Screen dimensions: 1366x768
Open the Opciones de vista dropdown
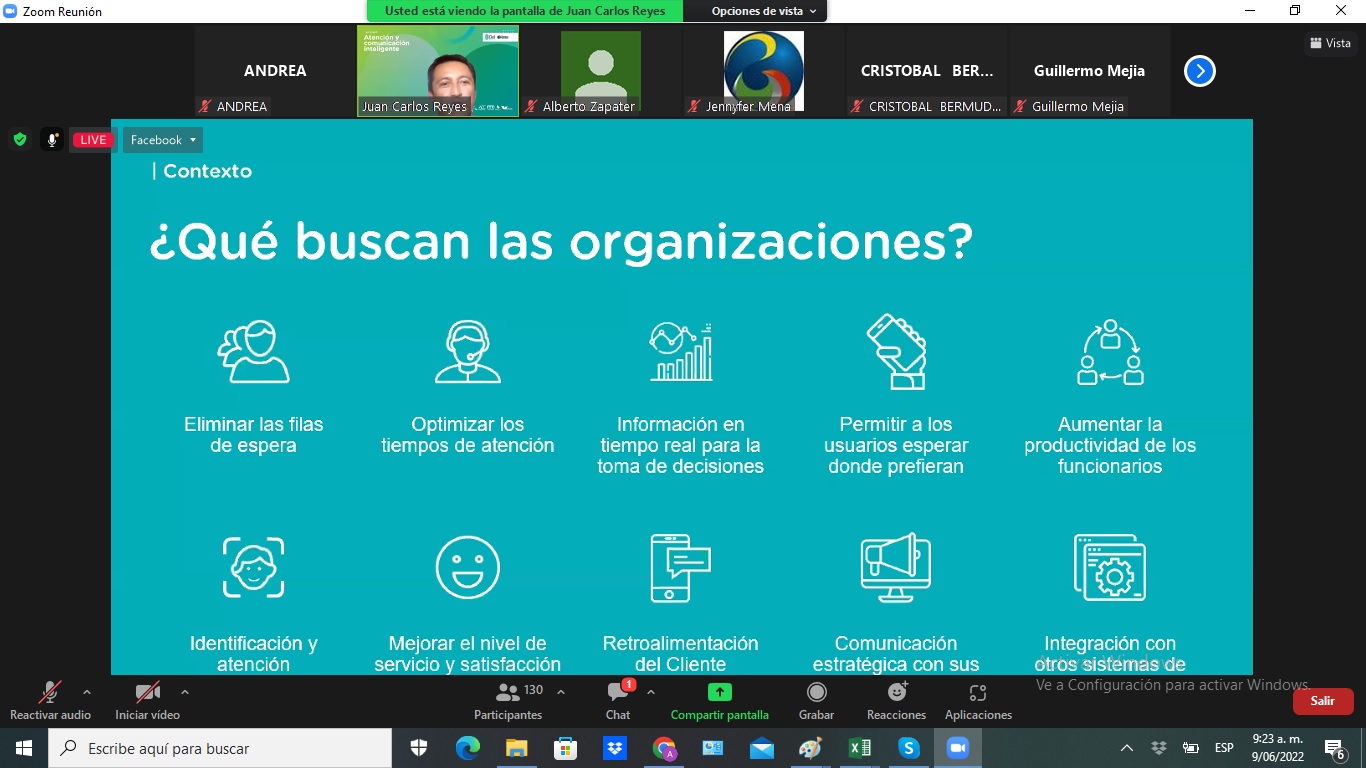pyautogui.click(x=764, y=11)
